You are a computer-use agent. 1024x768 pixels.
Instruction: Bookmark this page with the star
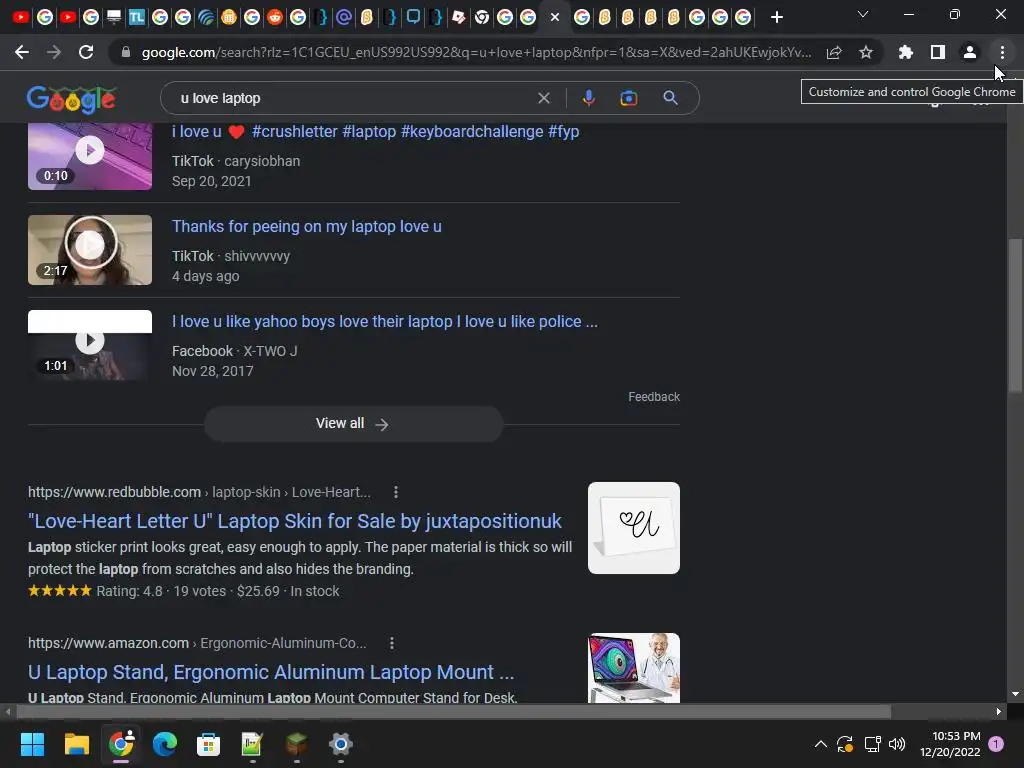(x=866, y=52)
